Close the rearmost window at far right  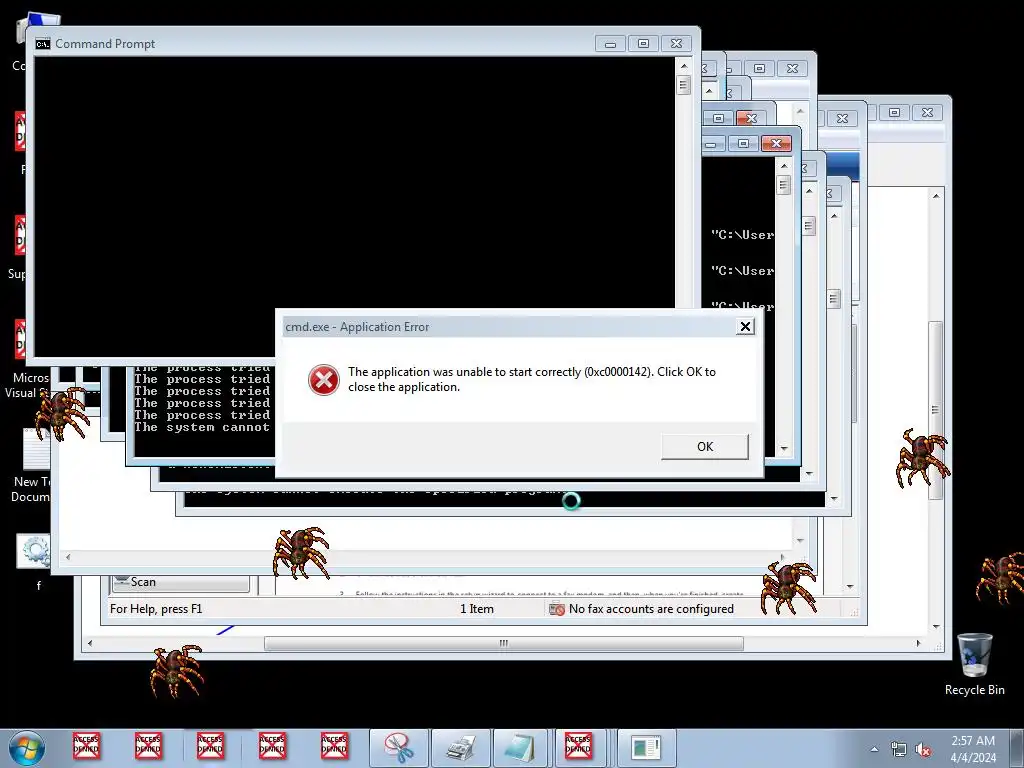927,112
